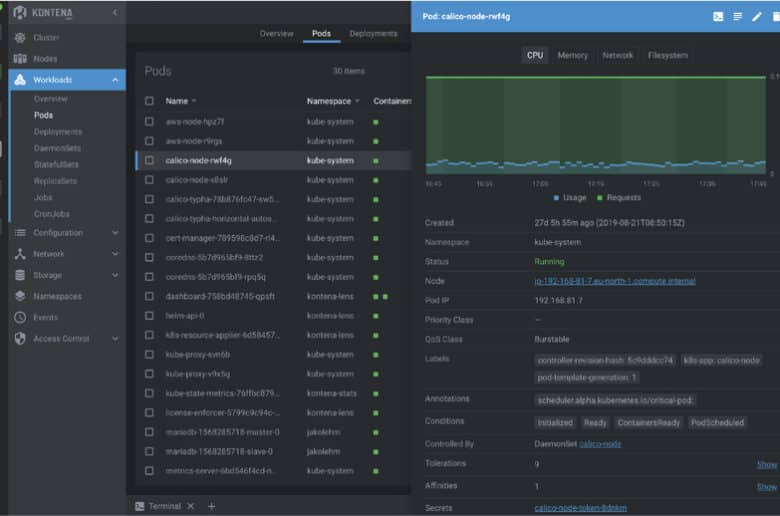The width and height of the screenshot is (780, 516).
Task: Open the Cluster section icon
Action: coord(20,37)
